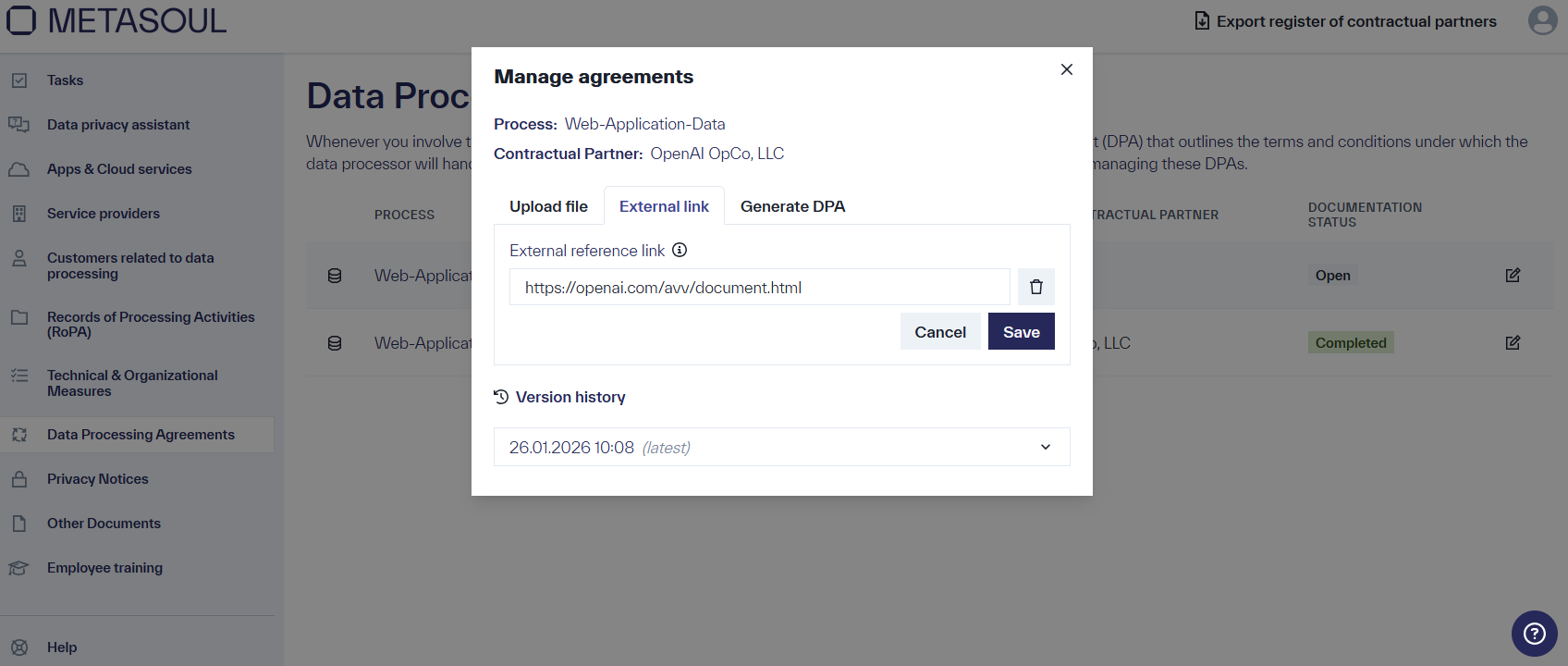
Task: Click the external reference link input field
Action: (x=759, y=287)
